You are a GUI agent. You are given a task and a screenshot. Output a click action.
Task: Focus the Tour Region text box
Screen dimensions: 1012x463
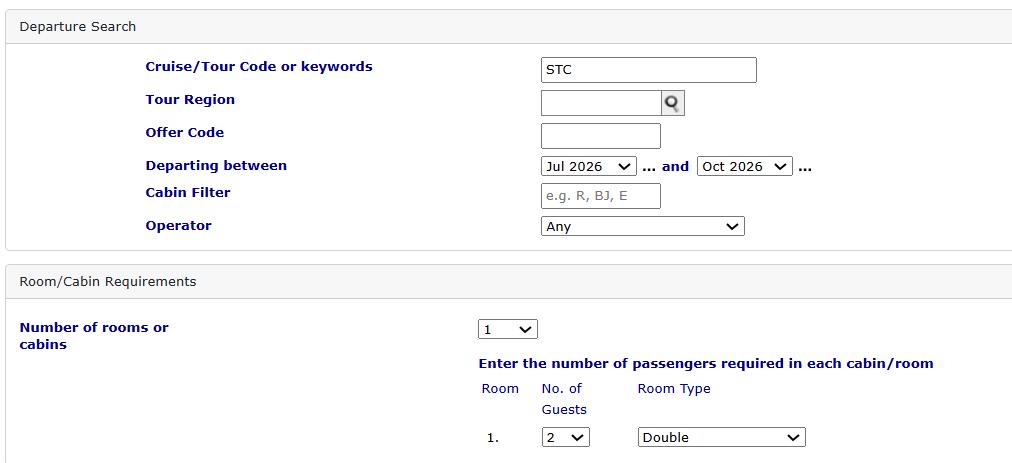600,103
